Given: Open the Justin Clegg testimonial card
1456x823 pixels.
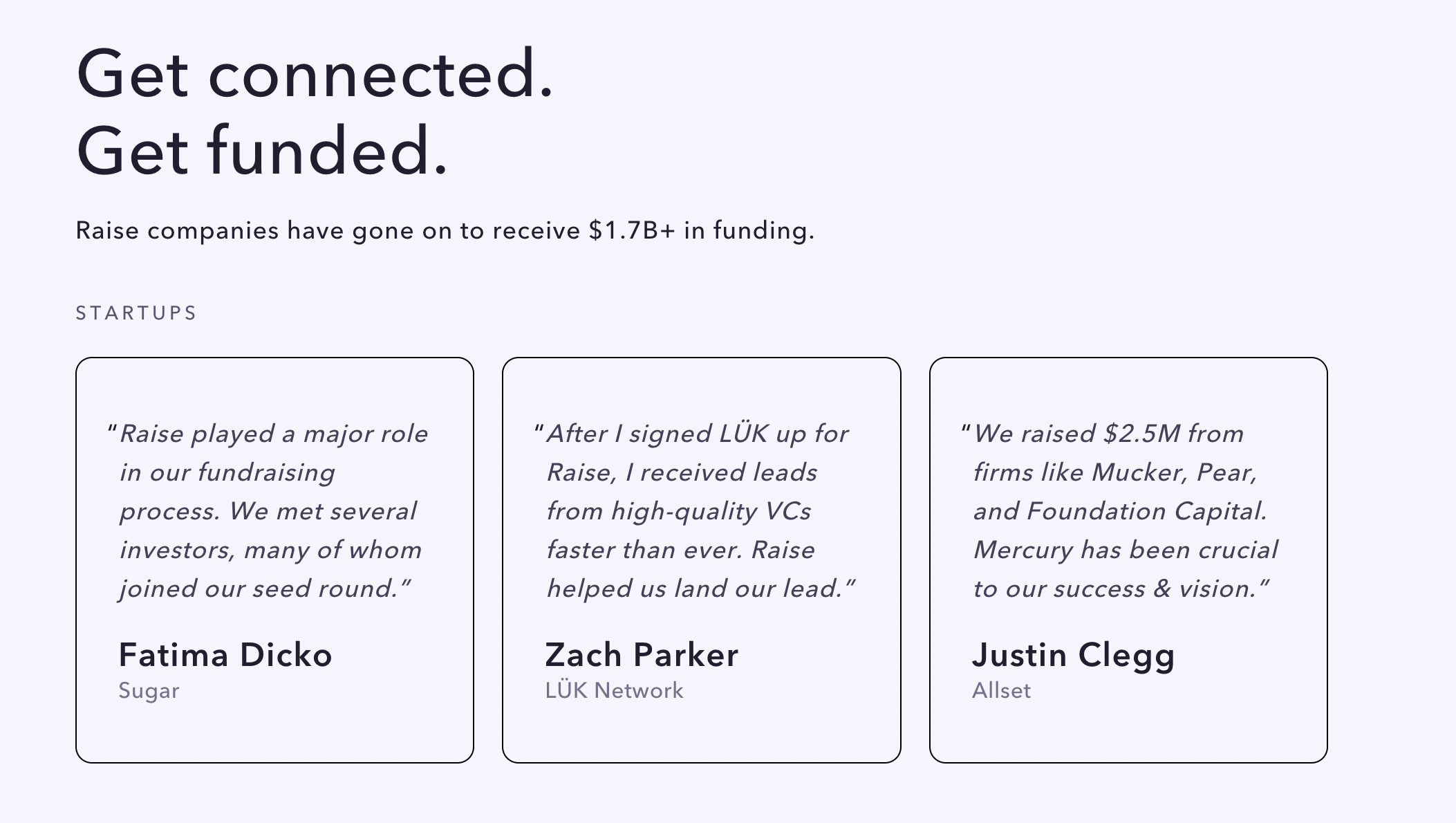Looking at the screenshot, I should tap(1128, 560).
